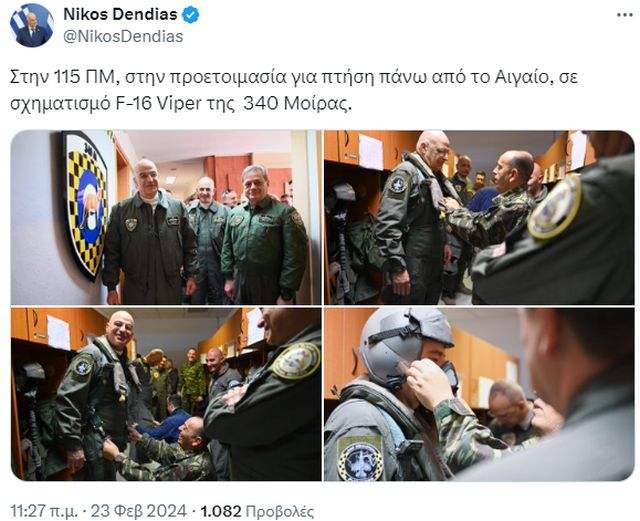This screenshot has height=521, width=640.
Task: Open the @NikosDendias handle link
Action: click(123, 37)
